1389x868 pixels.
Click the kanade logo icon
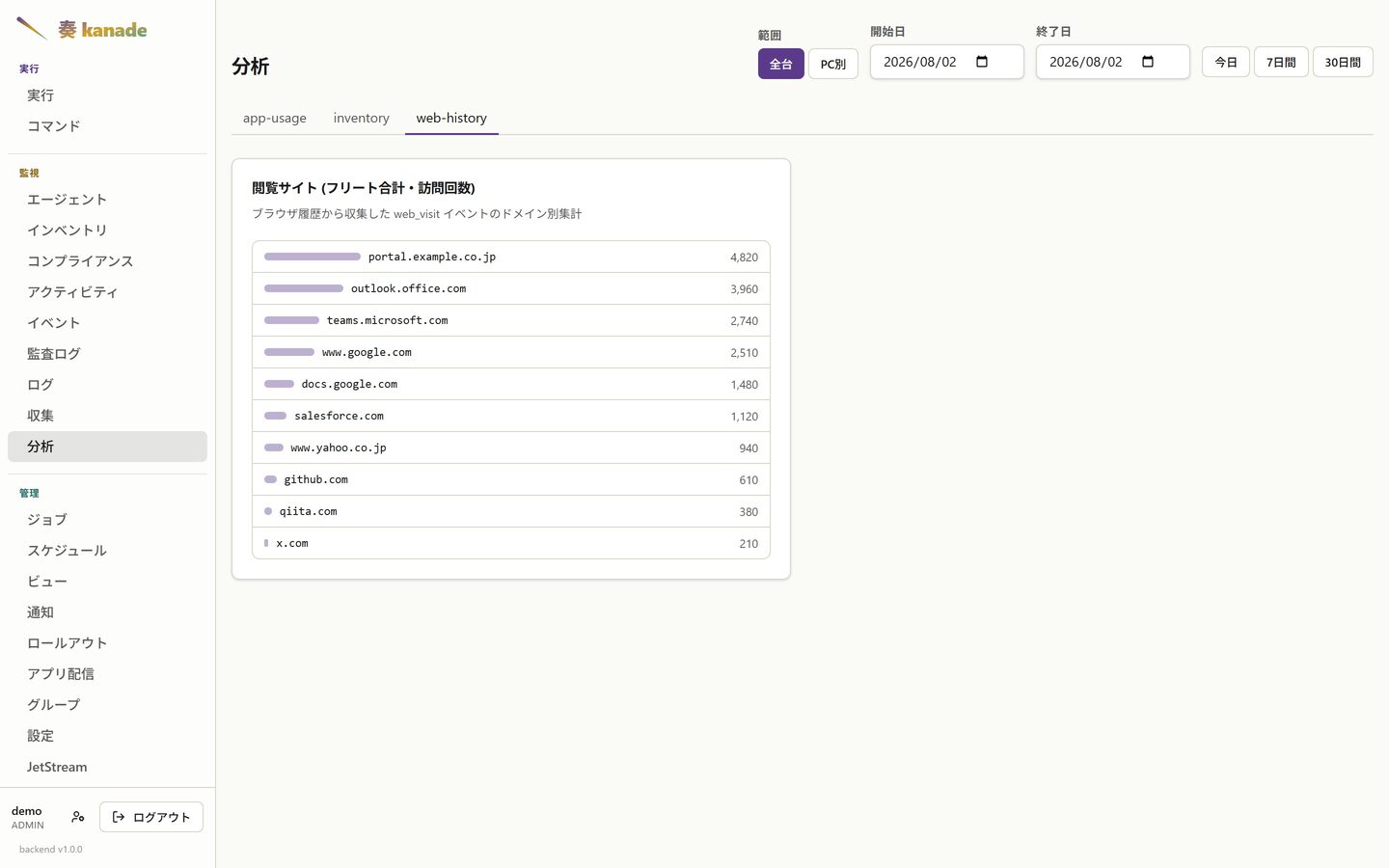(x=32, y=28)
